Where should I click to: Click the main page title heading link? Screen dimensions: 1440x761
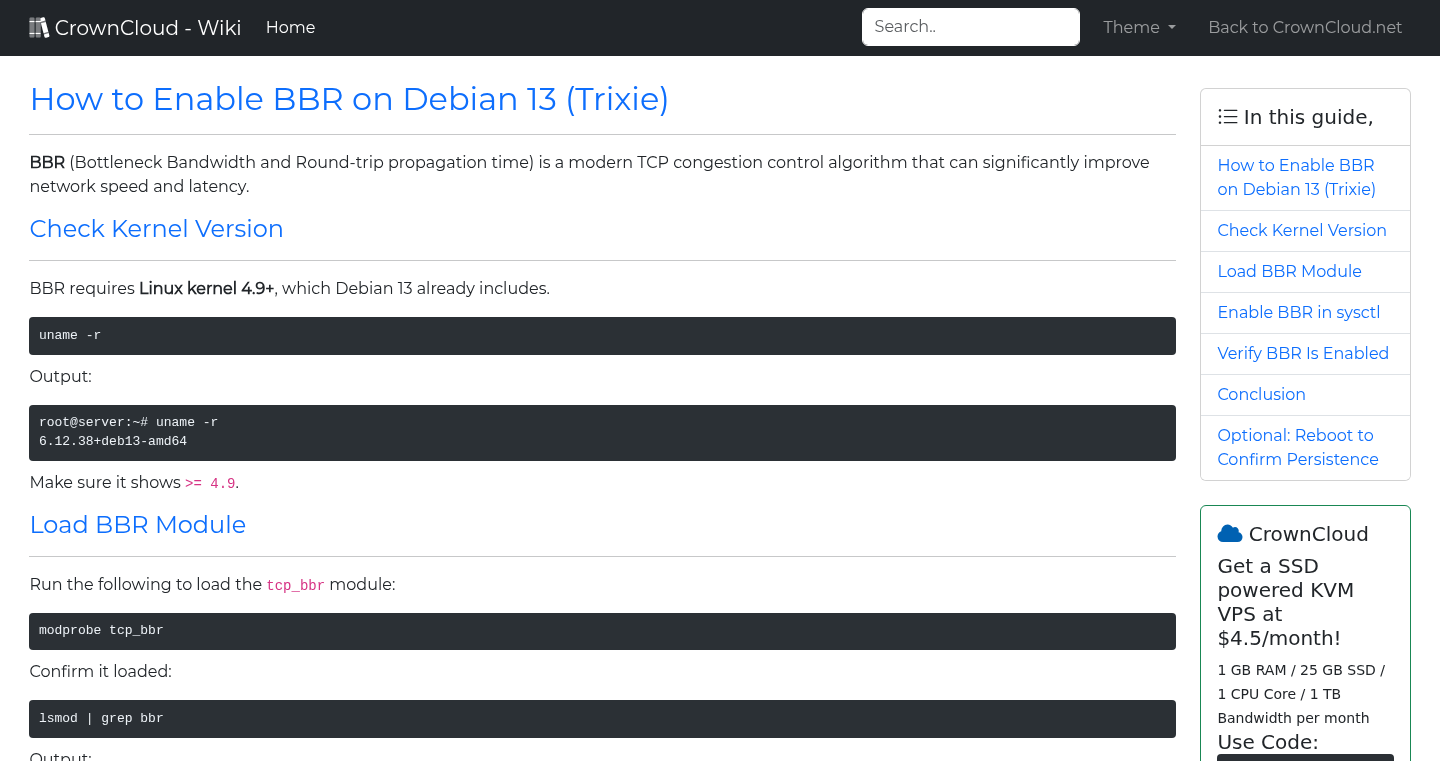[x=349, y=99]
